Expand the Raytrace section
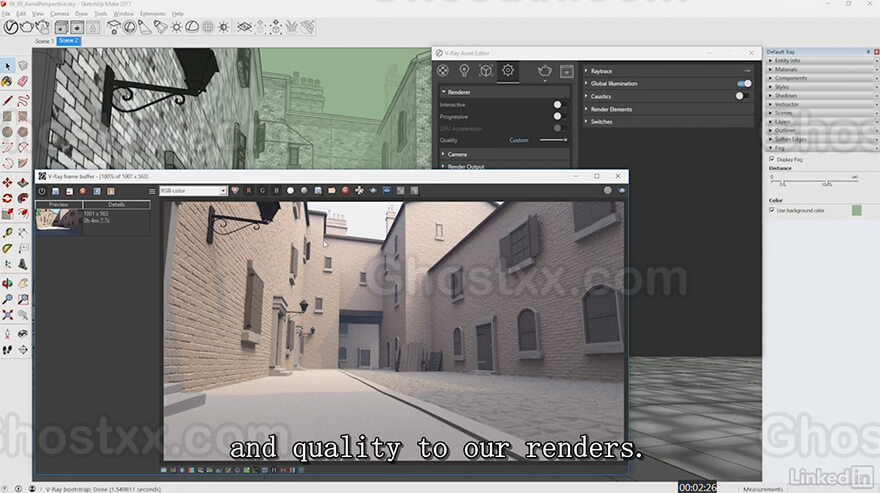Screen dimensions: 880x493 pos(668,71)
